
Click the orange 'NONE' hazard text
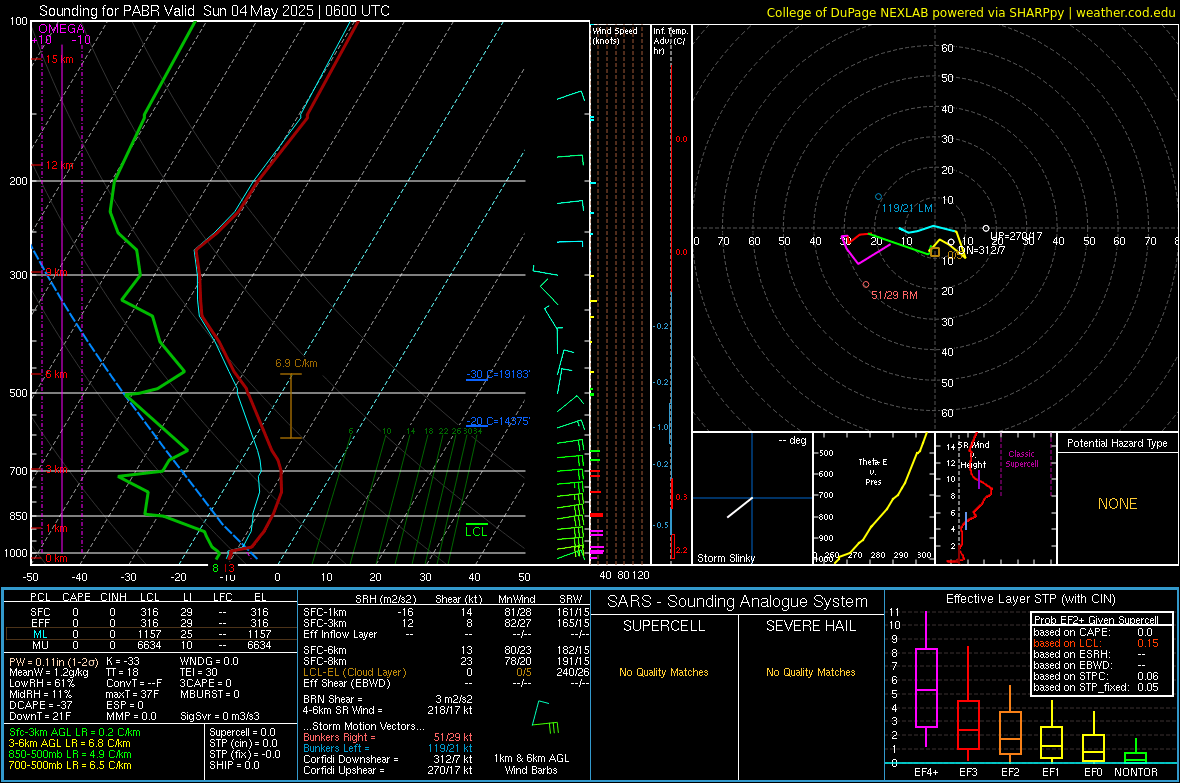click(x=1118, y=504)
